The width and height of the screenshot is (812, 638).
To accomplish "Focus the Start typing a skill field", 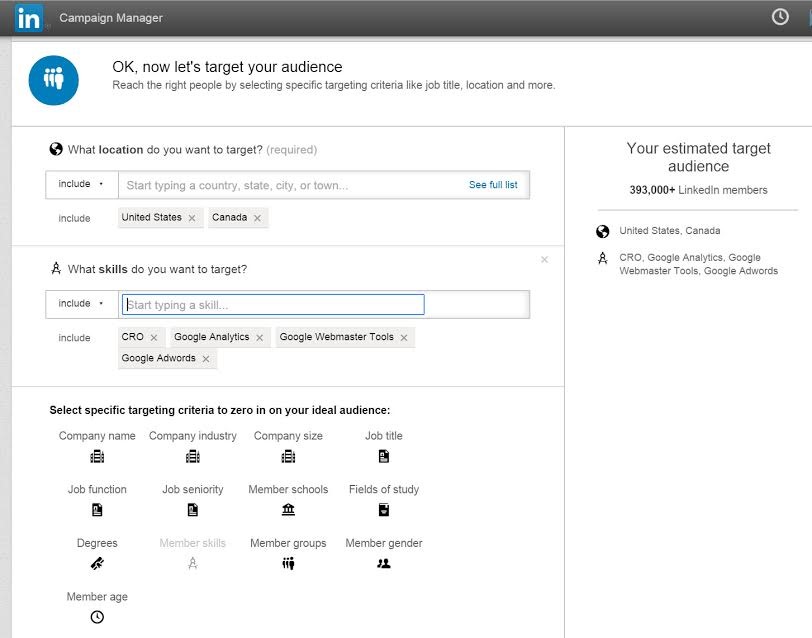I will coord(273,304).
